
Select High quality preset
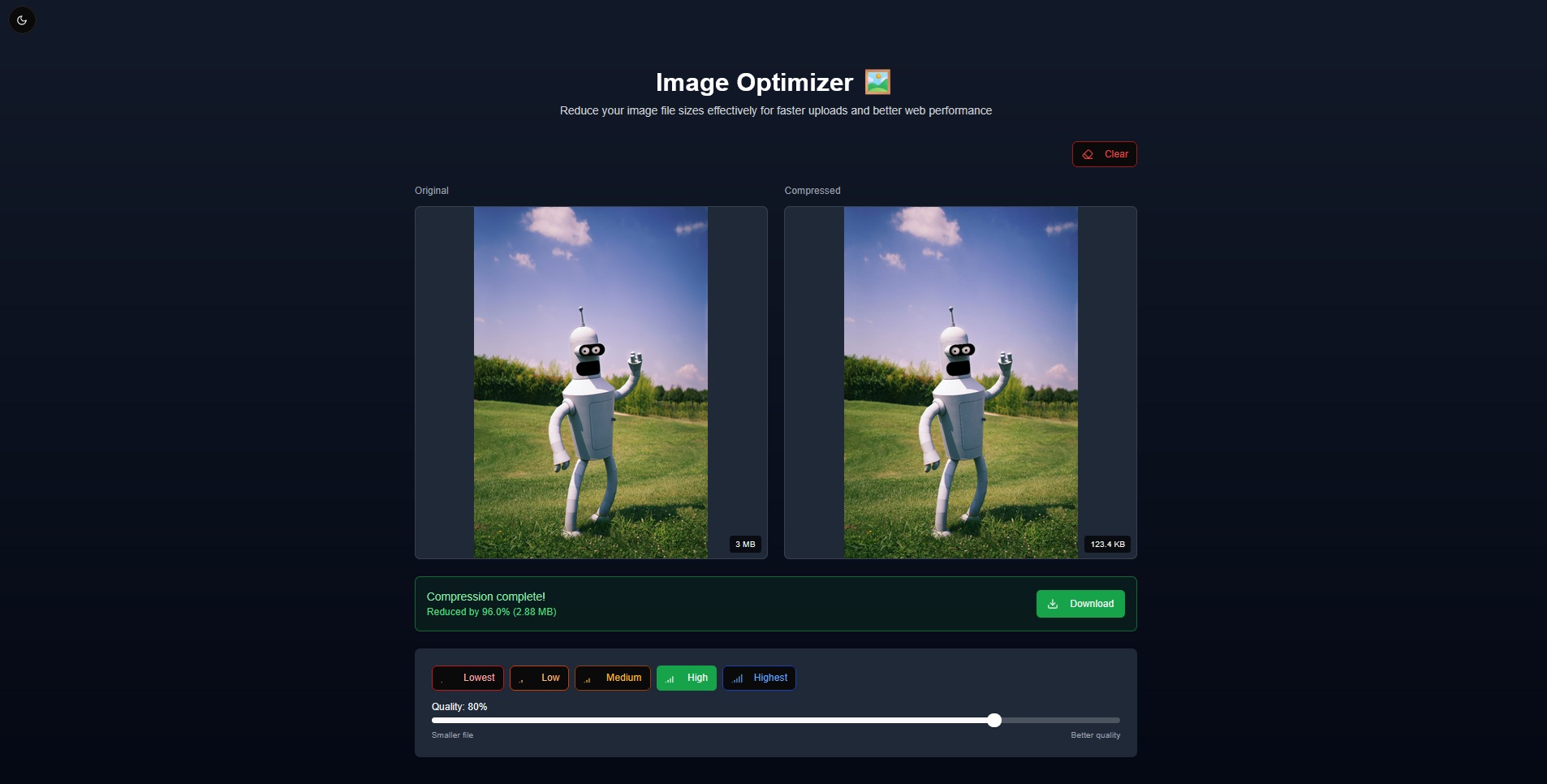click(687, 678)
